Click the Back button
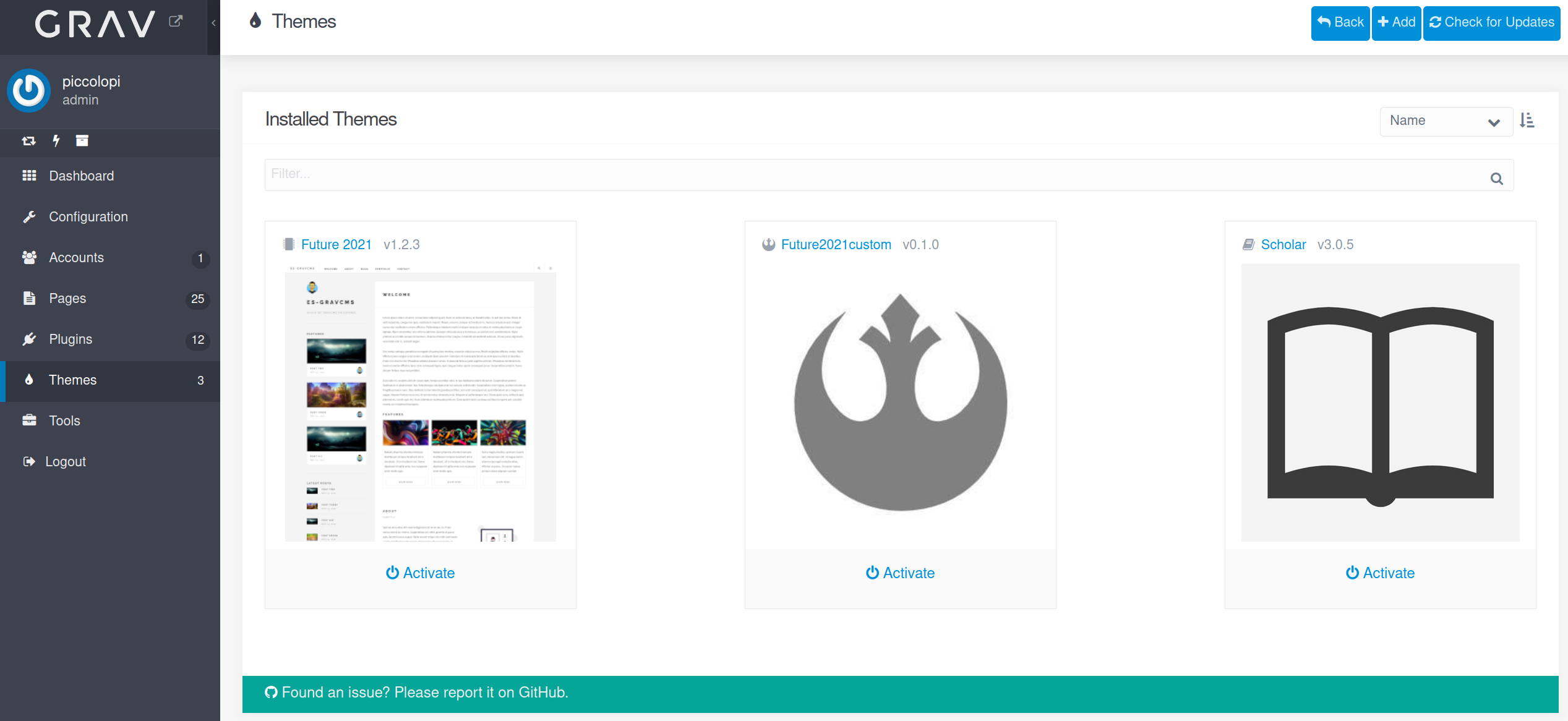 [x=1340, y=23]
